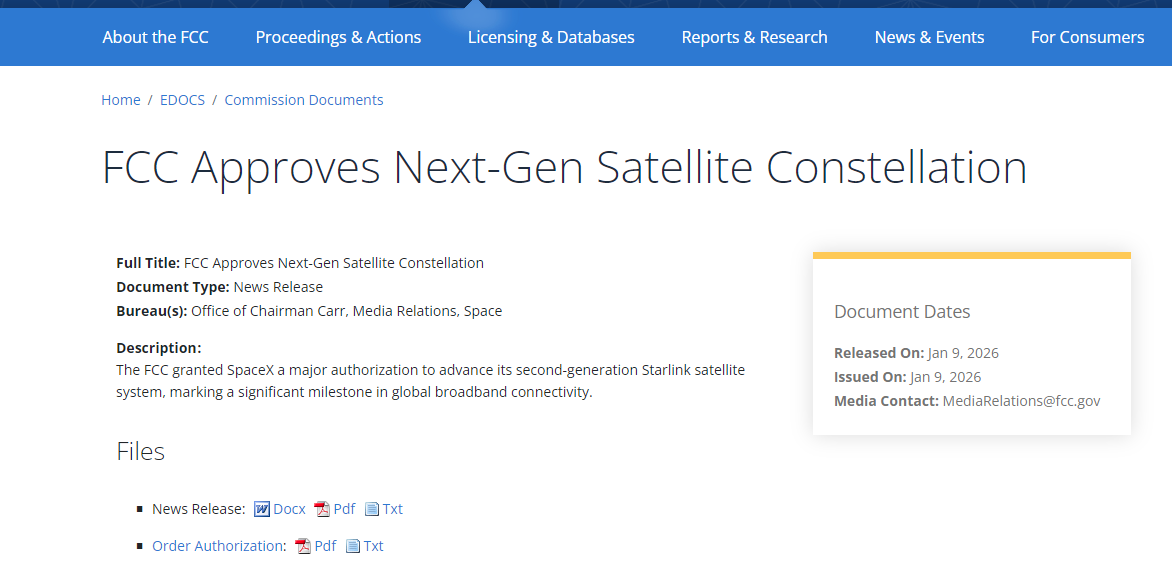This screenshot has height=575, width=1172.
Task: Open the News & Events menu
Action: pyautogui.click(x=929, y=37)
